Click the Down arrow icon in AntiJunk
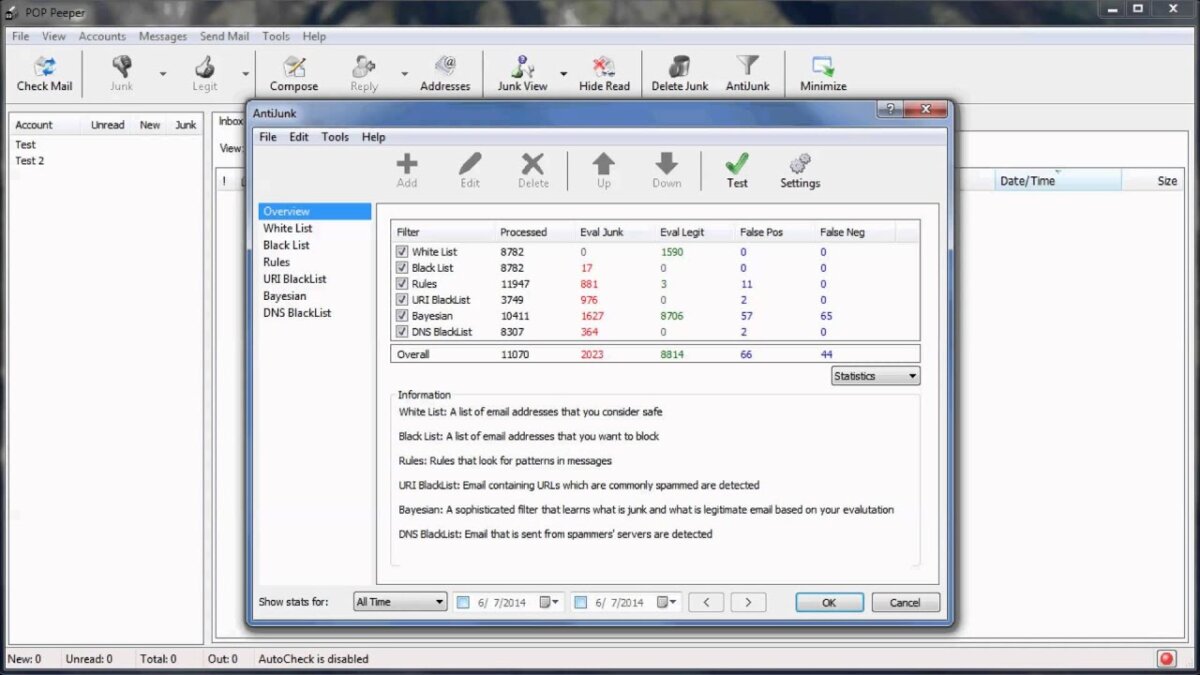The image size is (1200, 675). point(667,164)
